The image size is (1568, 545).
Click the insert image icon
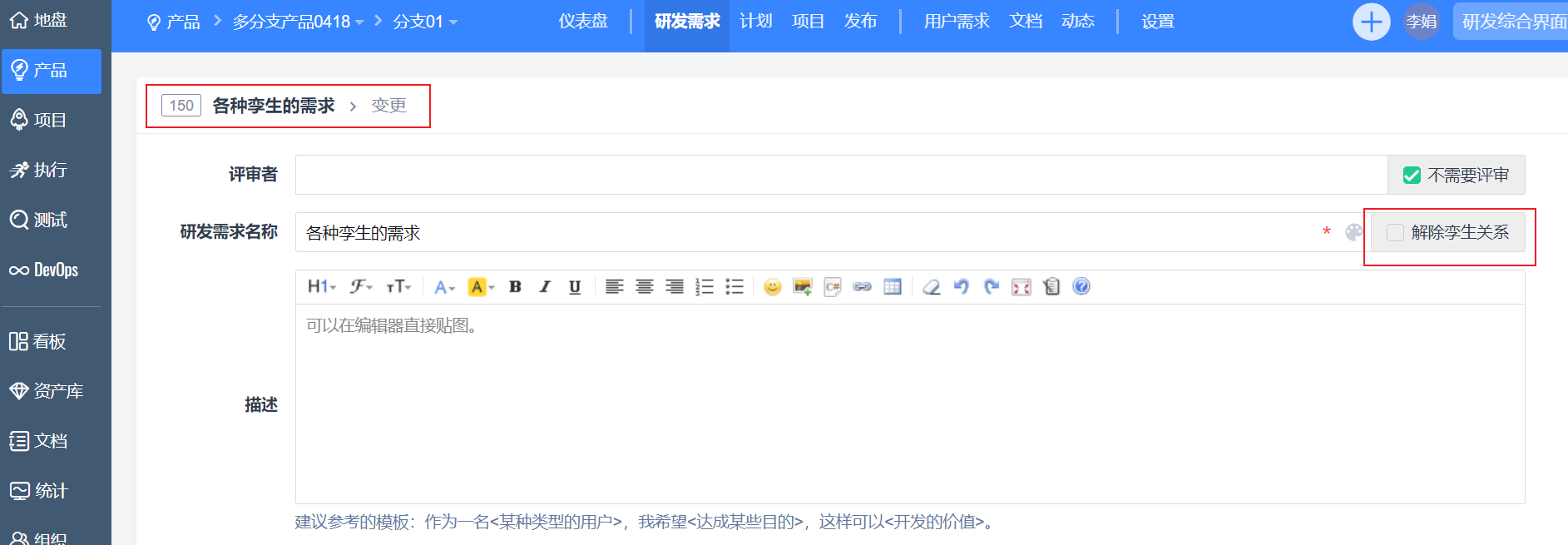coord(802,287)
